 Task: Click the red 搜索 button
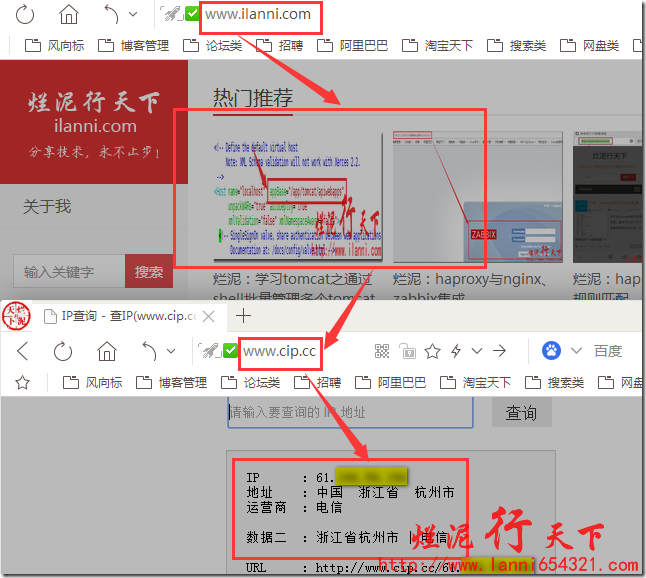149,271
